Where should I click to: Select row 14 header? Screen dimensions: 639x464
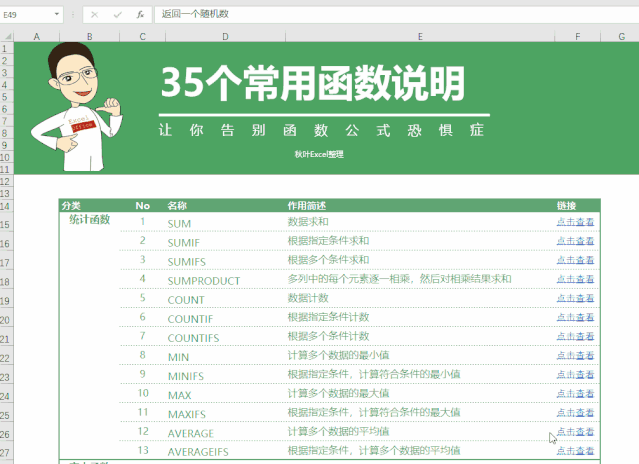[6, 206]
